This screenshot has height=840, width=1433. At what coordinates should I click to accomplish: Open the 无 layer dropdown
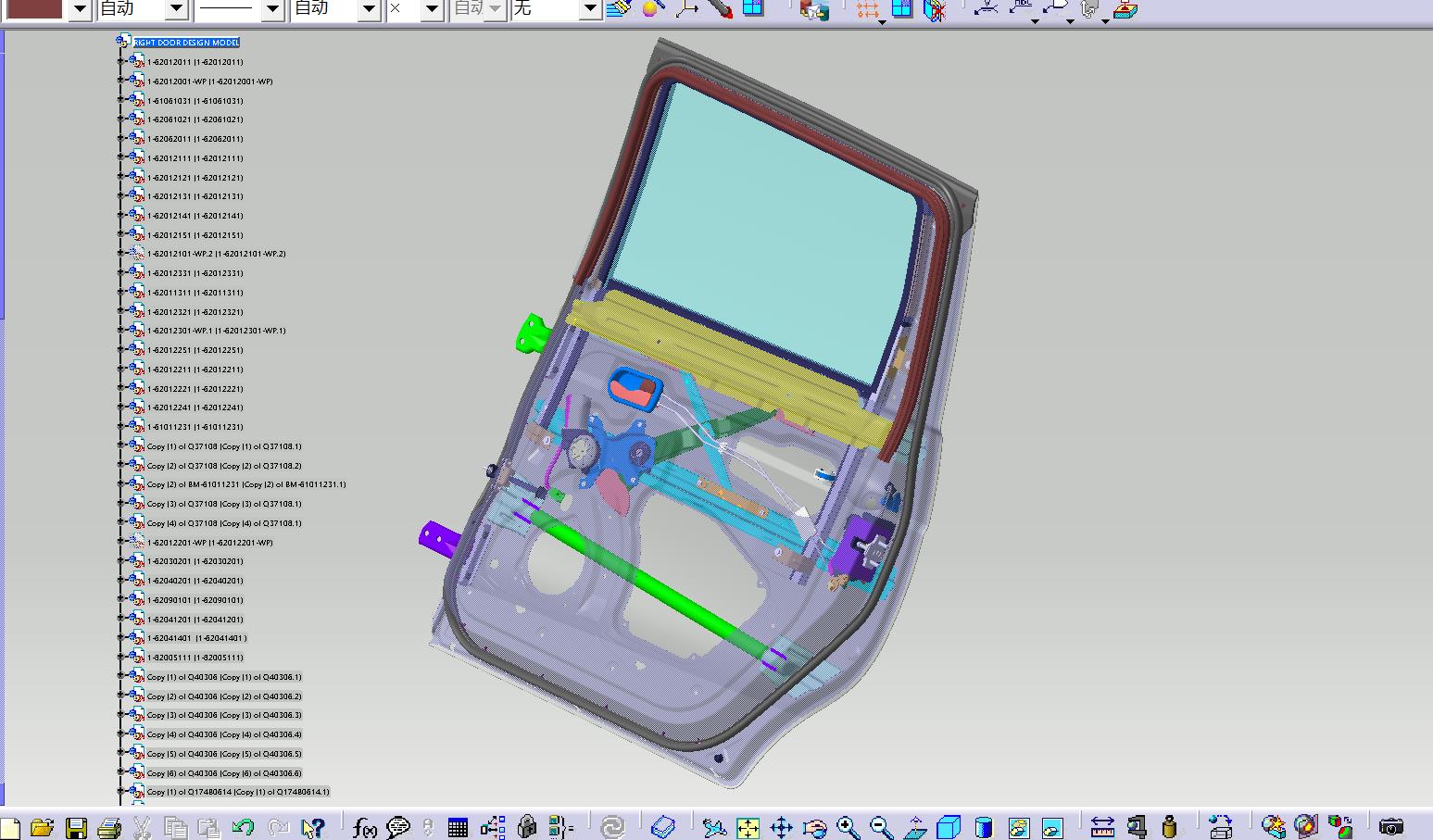(591, 9)
